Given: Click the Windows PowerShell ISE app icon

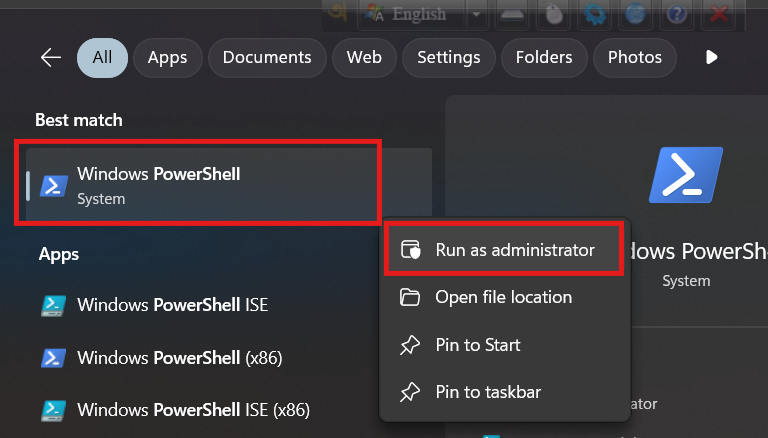Looking at the screenshot, I should click(x=53, y=304).
